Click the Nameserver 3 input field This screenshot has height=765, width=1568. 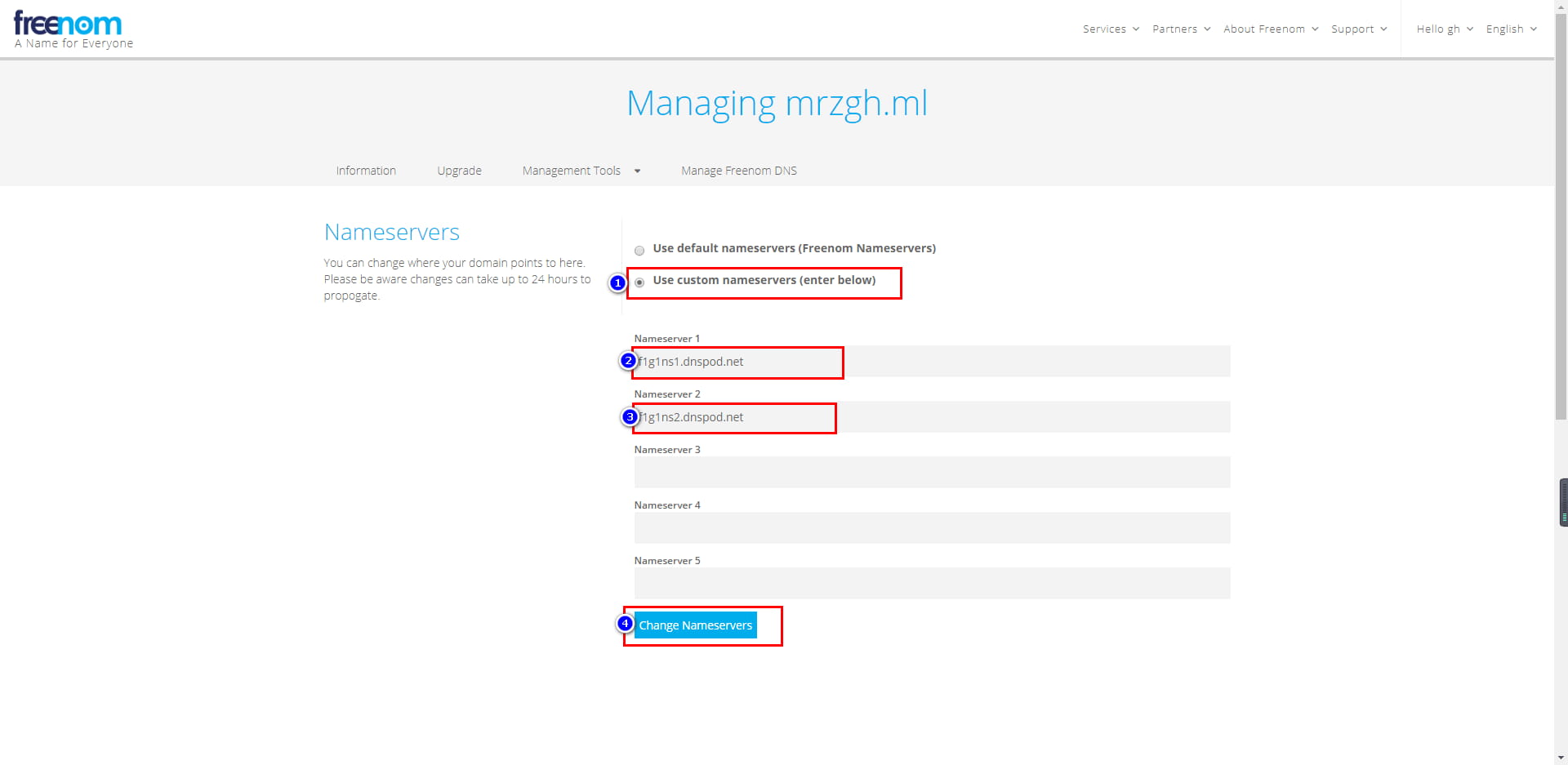point(931,473)
